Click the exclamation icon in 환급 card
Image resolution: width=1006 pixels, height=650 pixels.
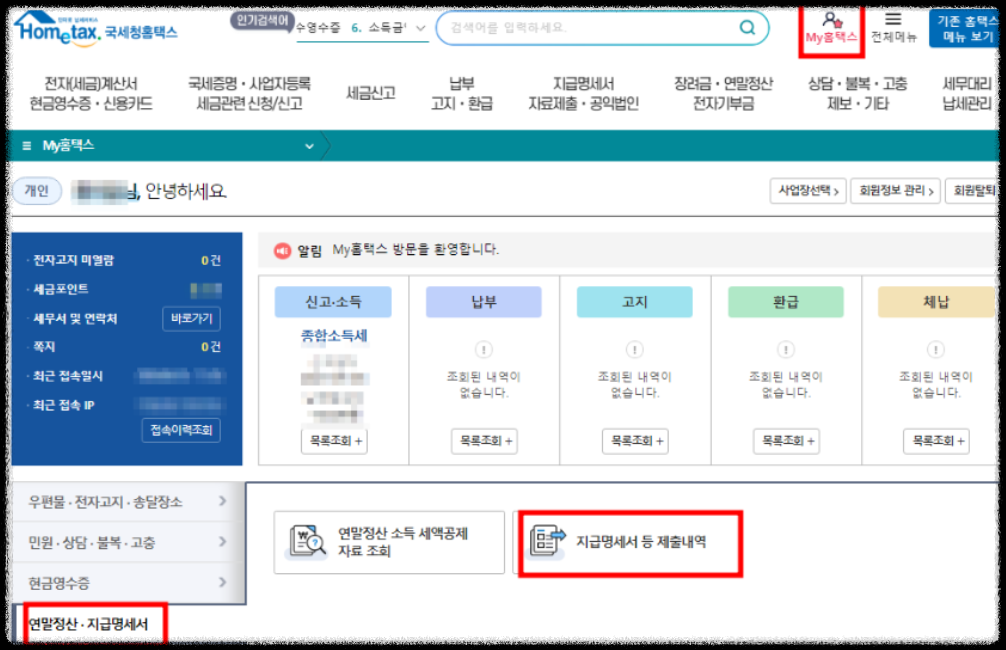tap(784, 351)
